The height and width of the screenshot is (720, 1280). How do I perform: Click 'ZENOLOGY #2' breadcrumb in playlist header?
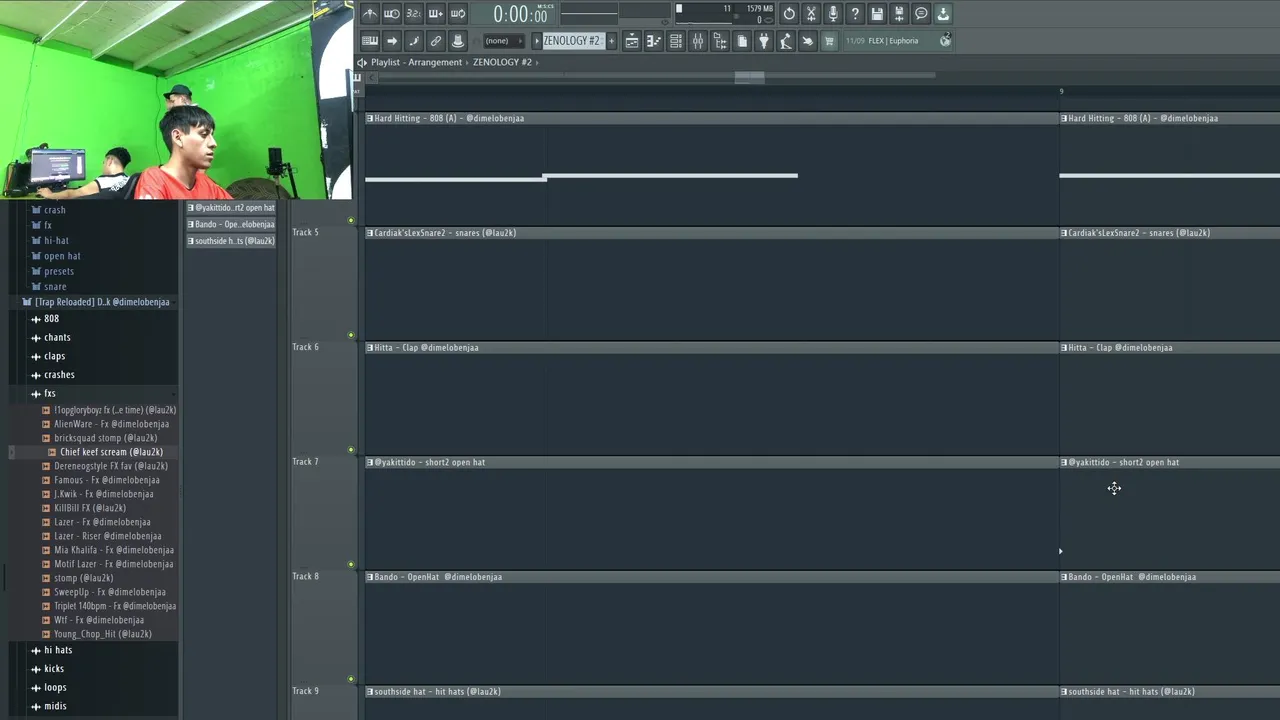(x=502, y=62)
